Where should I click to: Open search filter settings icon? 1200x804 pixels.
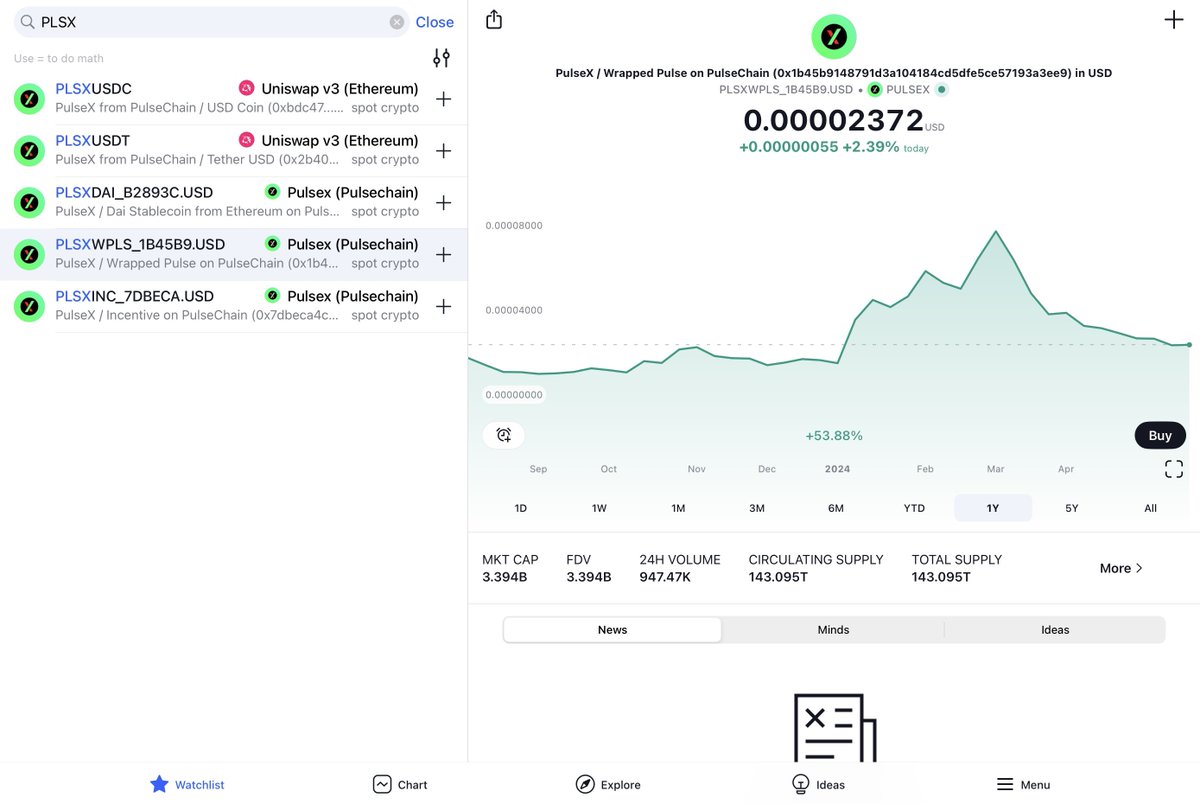pyautogui.click(x=441, y=58)
